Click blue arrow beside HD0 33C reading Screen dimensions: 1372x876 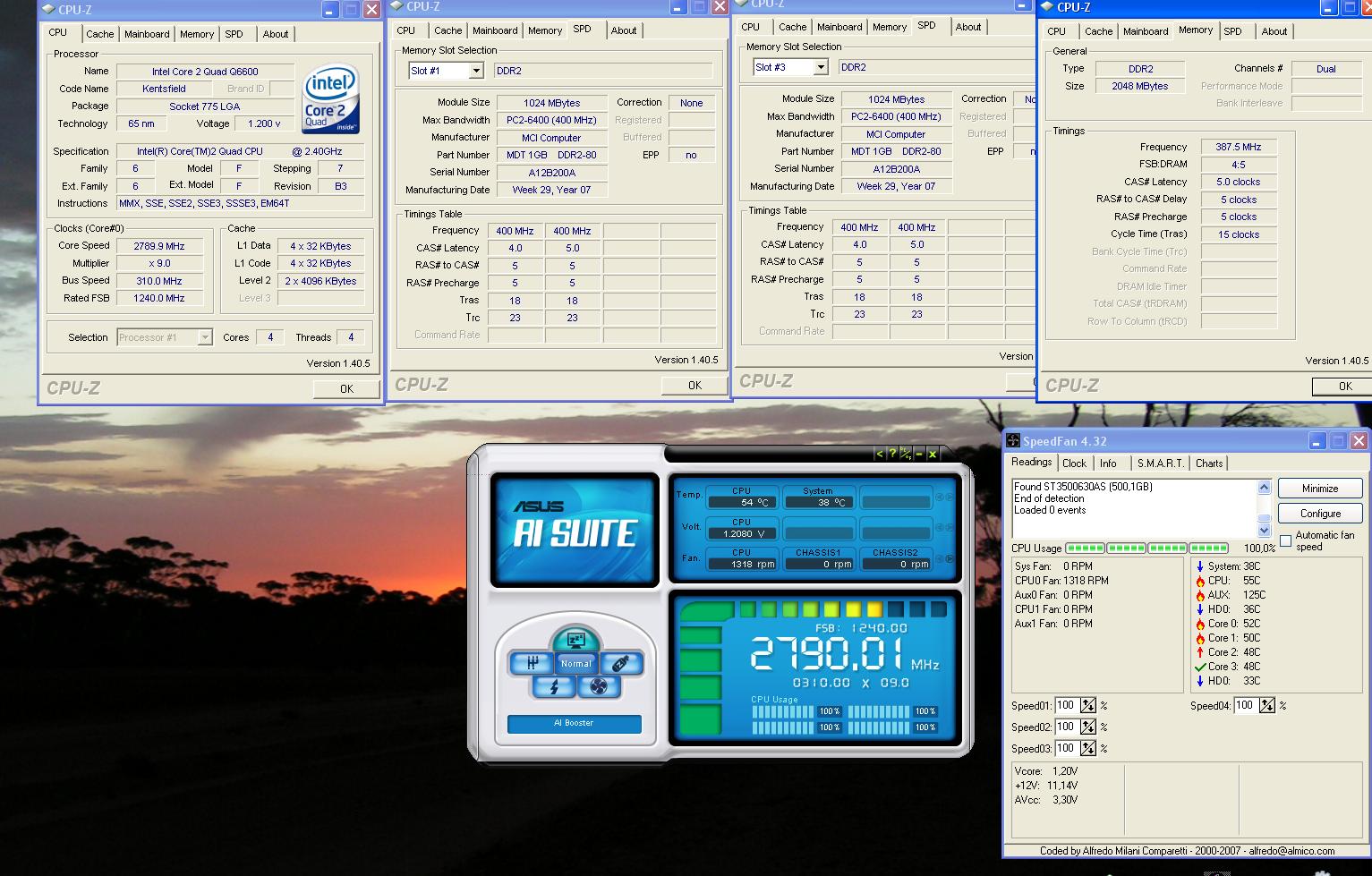click(1200, 681)
